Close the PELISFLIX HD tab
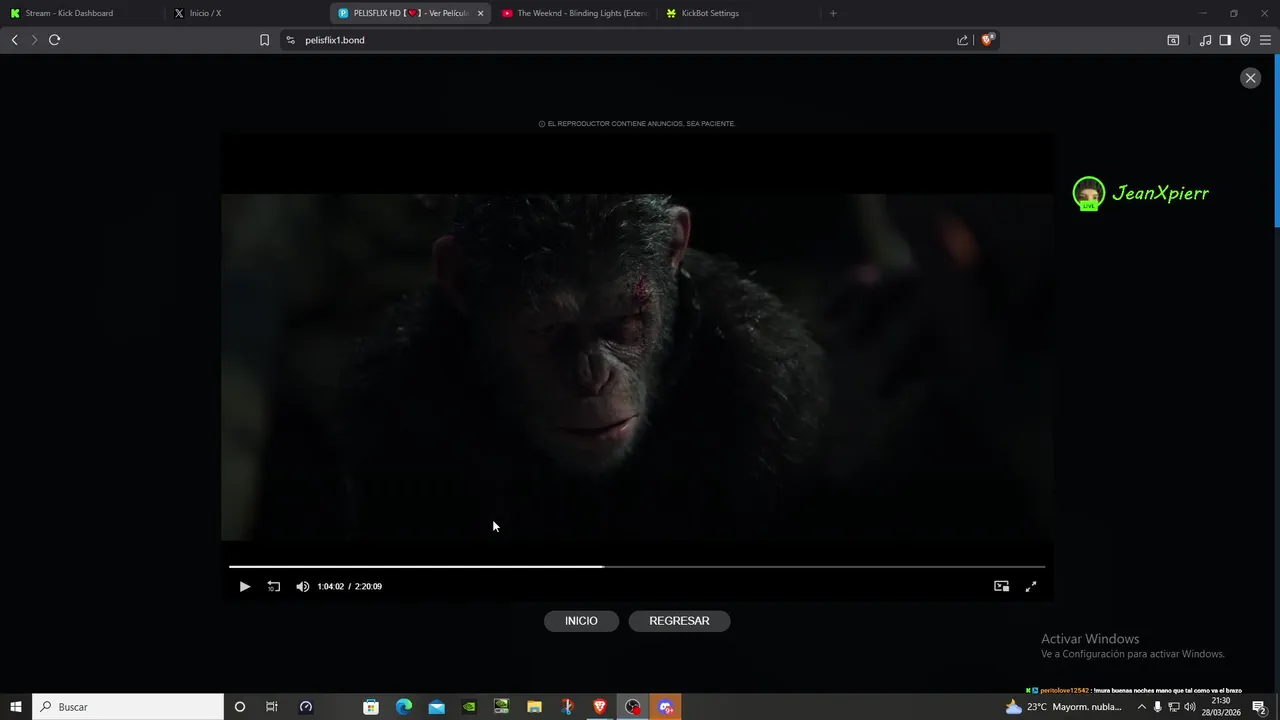The width and height of the screenshot is (1280, 720). (480, 13)
